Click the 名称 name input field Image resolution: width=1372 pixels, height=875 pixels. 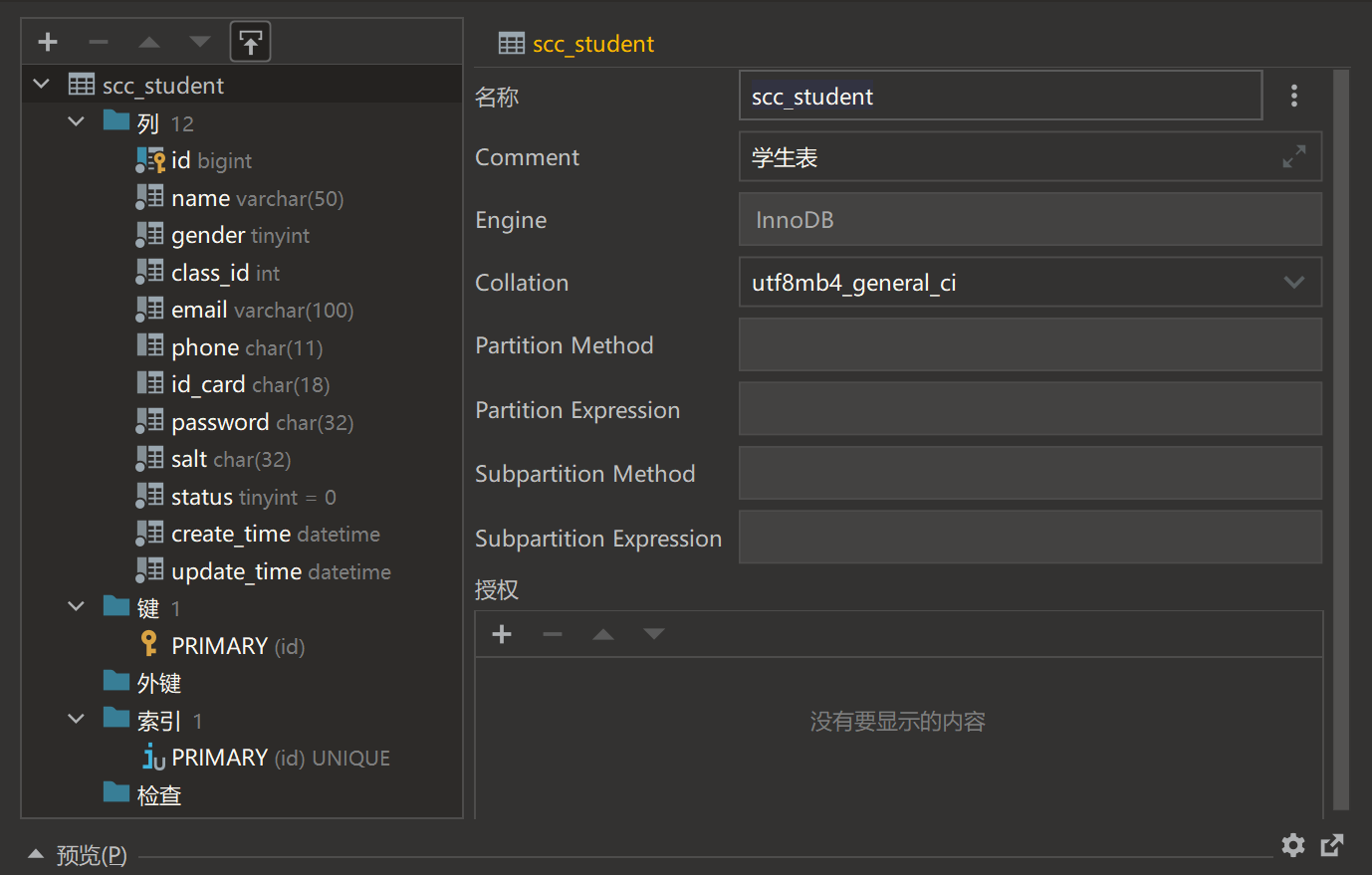pyautogui.click(x=1001, y=96)
